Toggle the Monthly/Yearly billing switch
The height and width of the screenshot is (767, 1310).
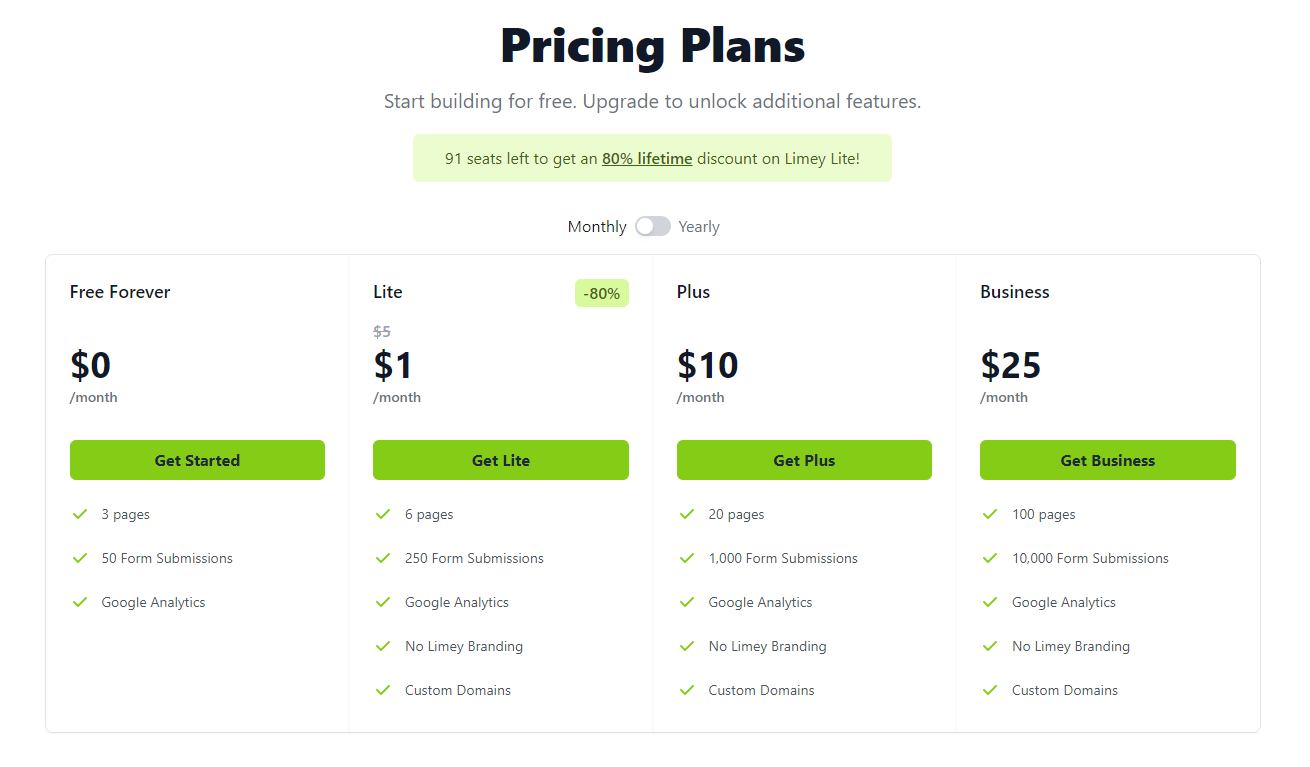(653, 226)
